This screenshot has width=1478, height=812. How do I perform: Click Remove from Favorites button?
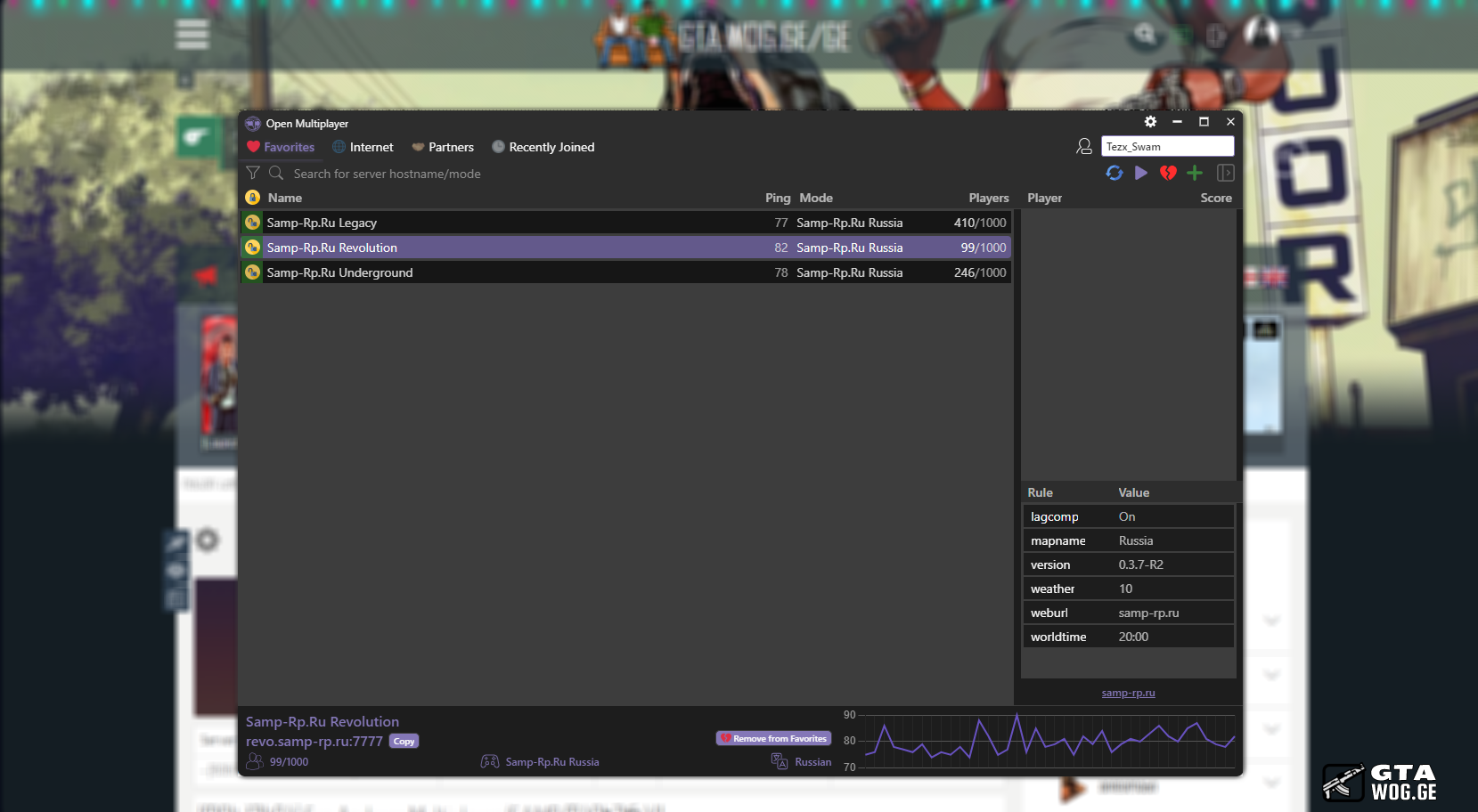[x=773, y=738]
